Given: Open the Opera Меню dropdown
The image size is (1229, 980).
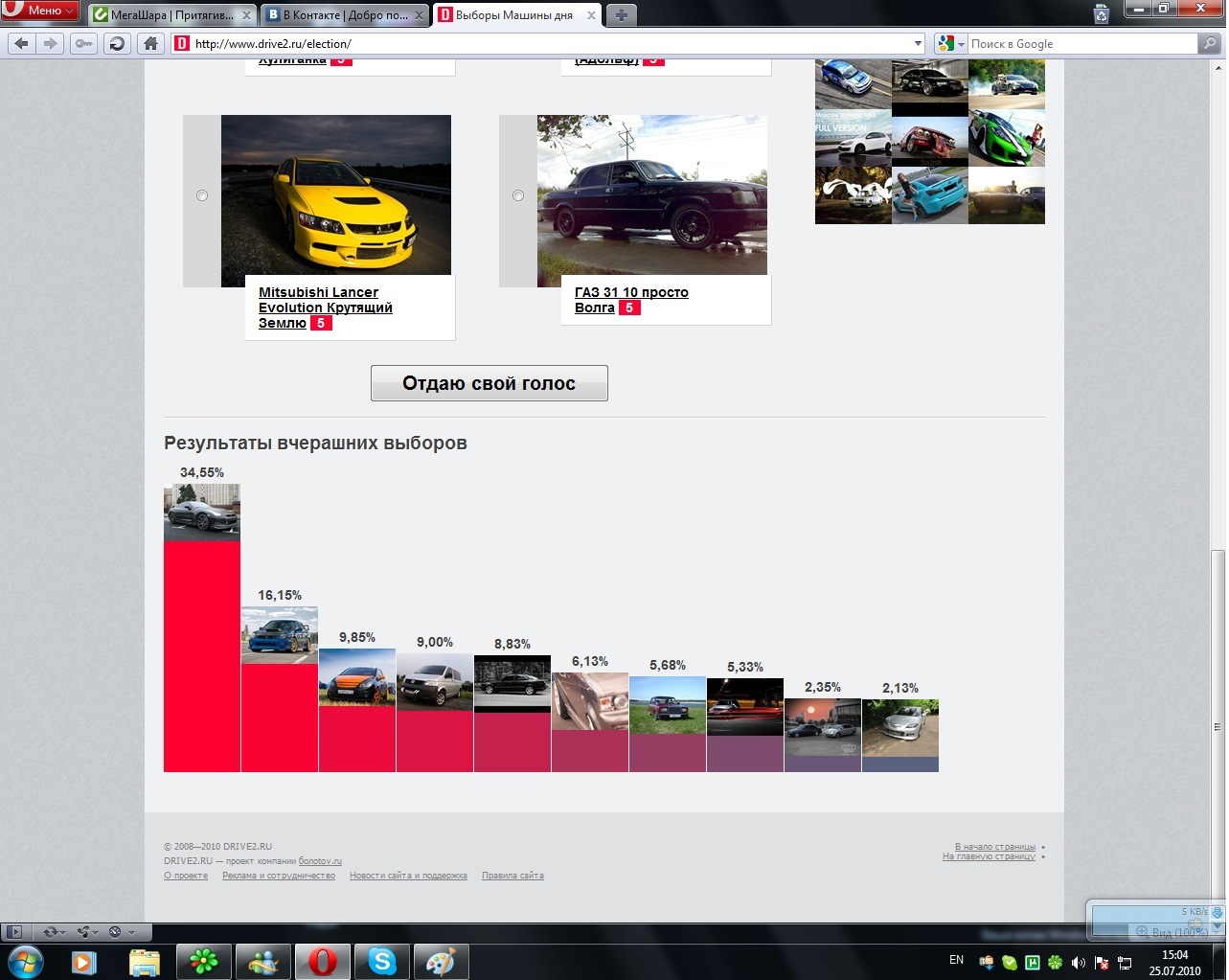Looking at the screenshot, I should [x=39, y=11].
